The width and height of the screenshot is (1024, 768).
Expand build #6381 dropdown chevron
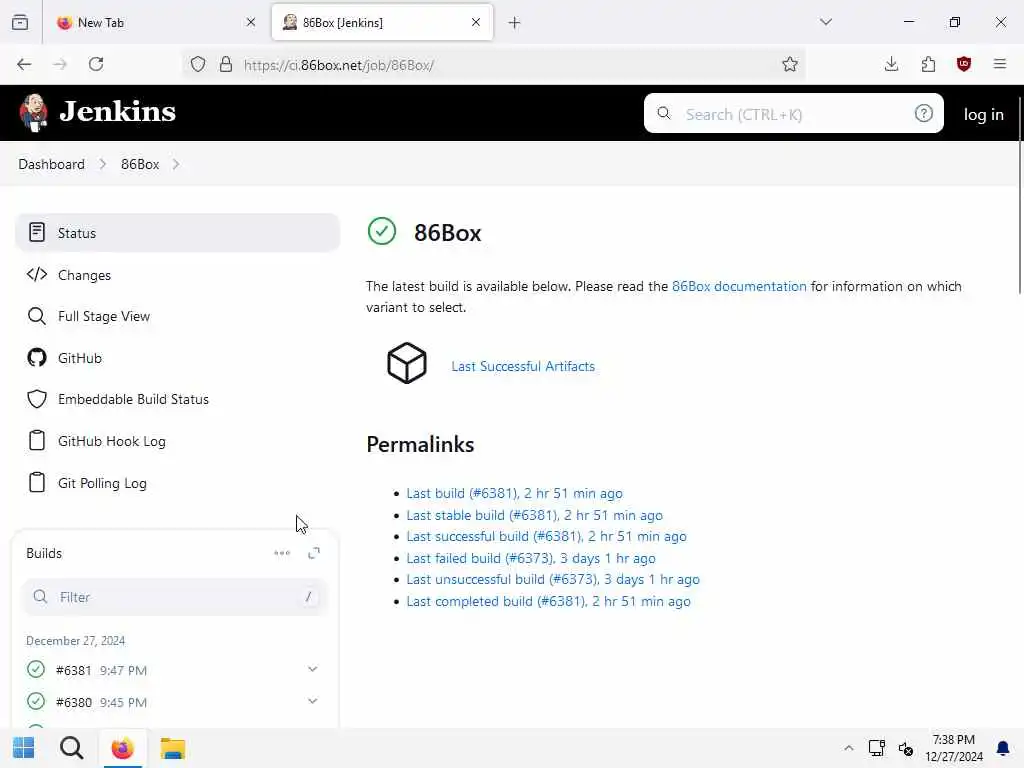(313, 669)
